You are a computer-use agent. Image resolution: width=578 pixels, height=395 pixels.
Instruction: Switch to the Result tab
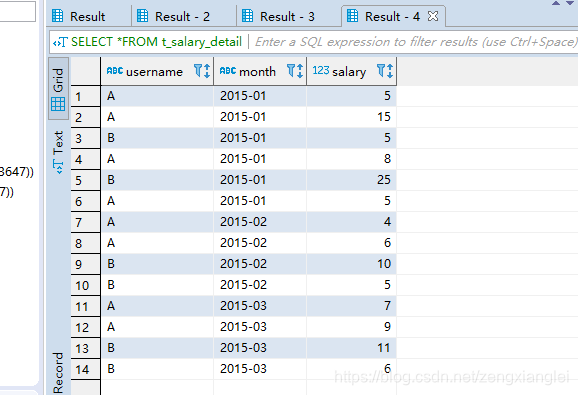88,17
